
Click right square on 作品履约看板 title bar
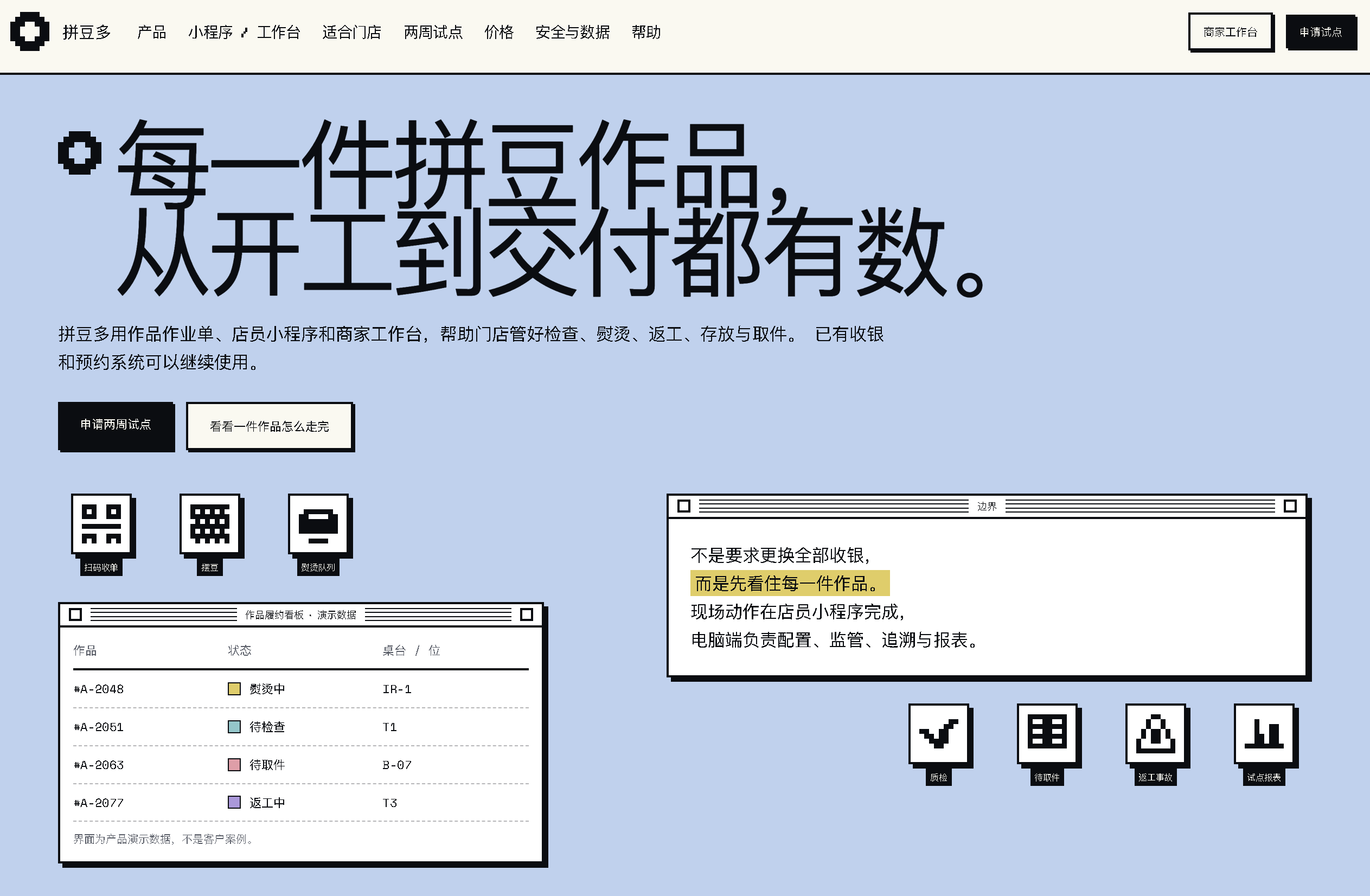[526, 615]
